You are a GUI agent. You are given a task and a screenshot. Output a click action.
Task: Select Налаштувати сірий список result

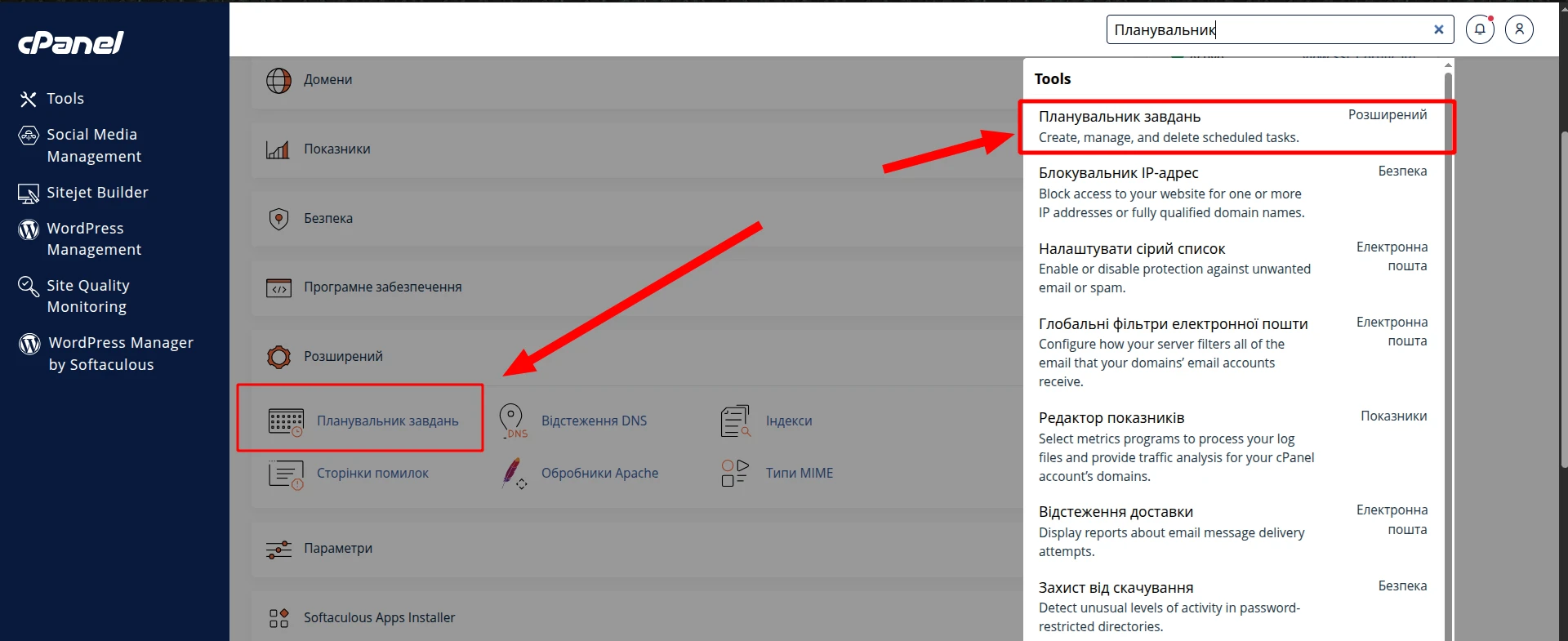click(x=1233, y=268)
